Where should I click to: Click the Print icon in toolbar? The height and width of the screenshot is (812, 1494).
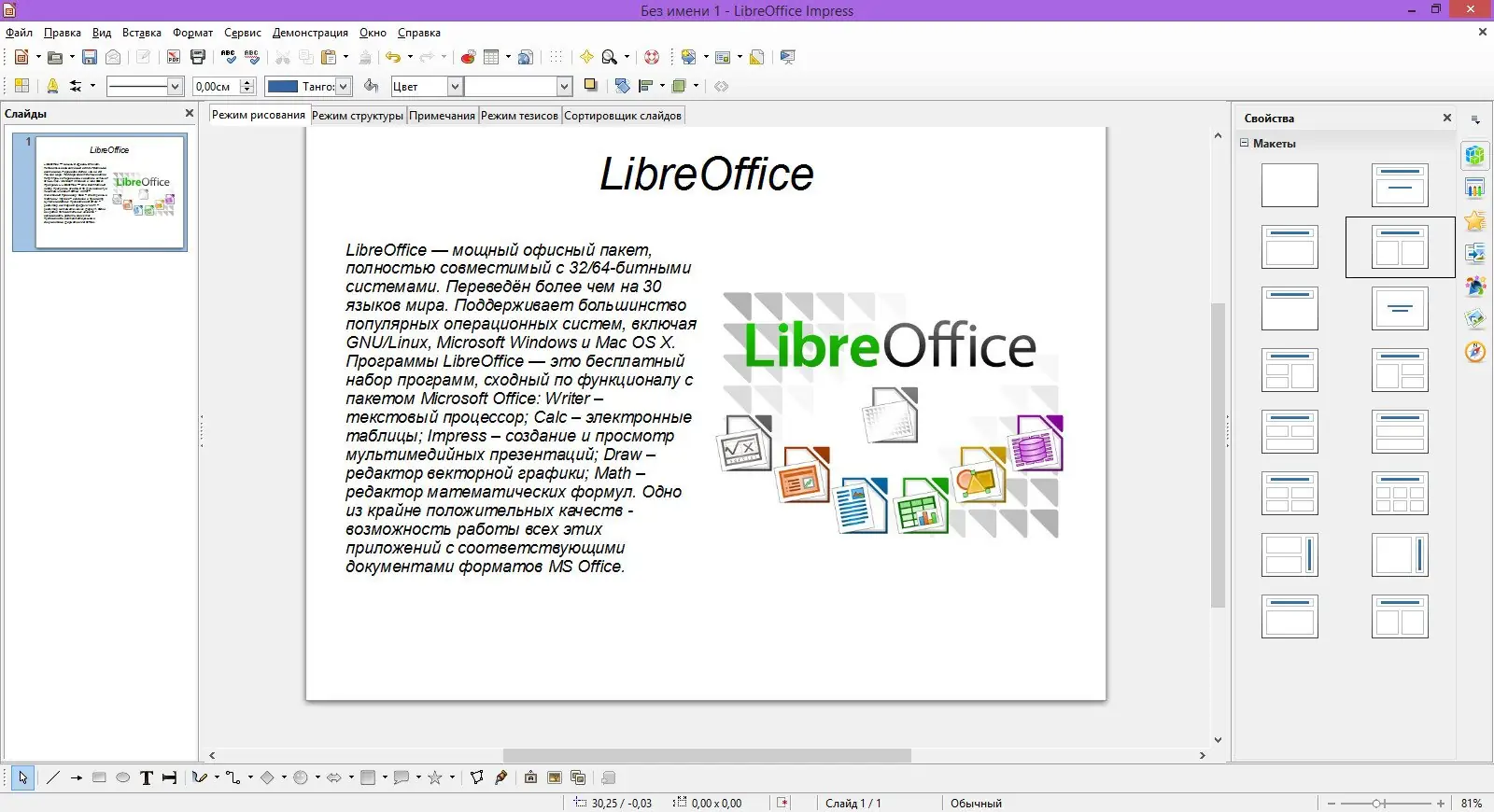tap(198, 57)
